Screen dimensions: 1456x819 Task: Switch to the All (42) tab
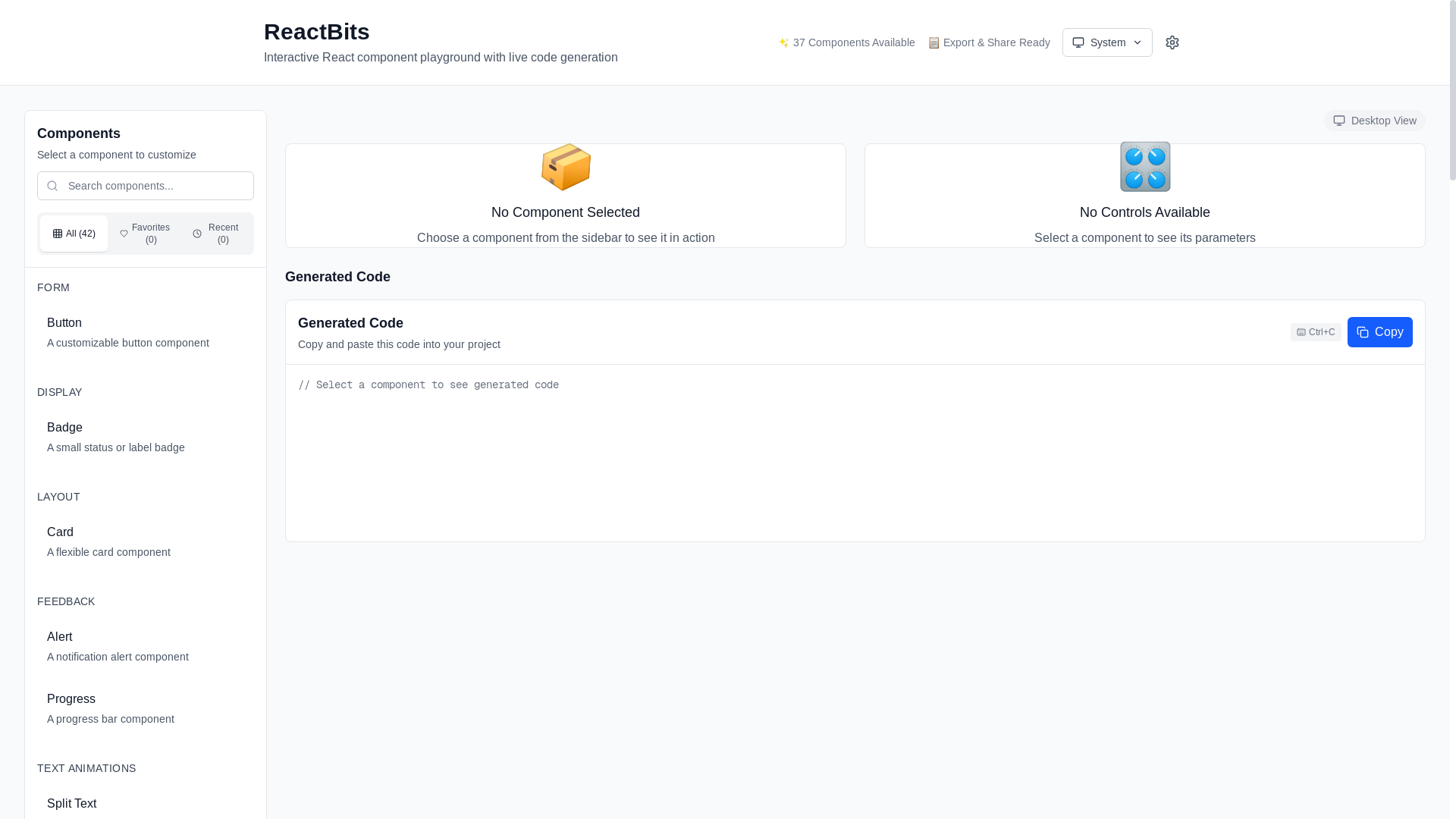(x=74, y=234)
